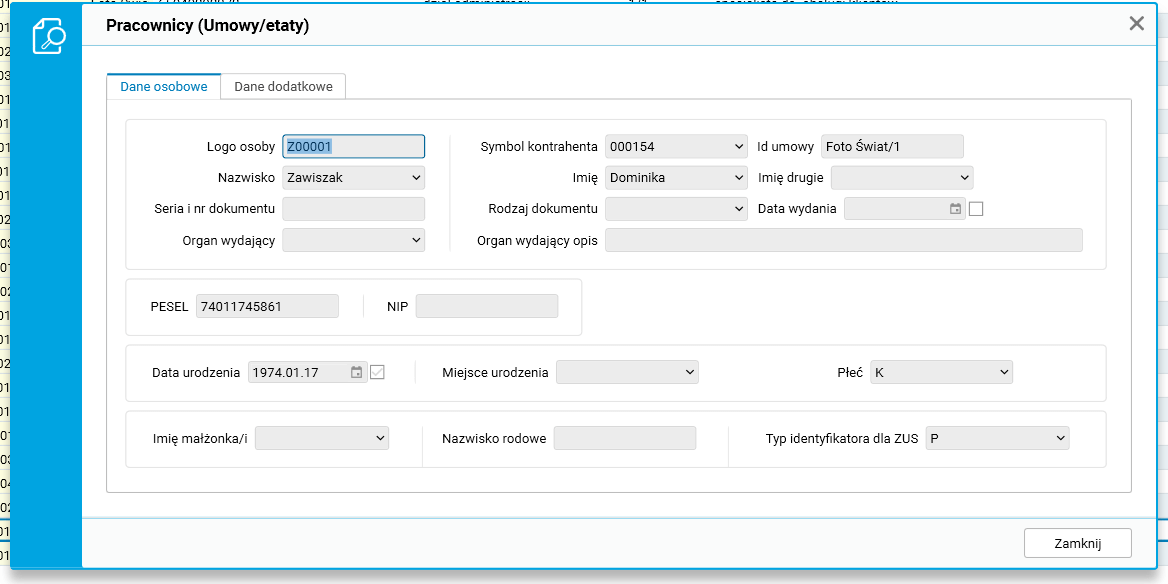This screenshot has width=1168, height=584.
Task: Click the Nazwisko rodowe field
Action: [x=624, y=439]
